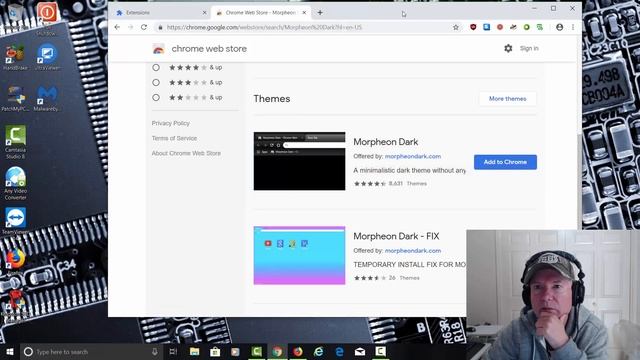
Task: Open Web Store settings gear
Action: (x=508, y=49)
